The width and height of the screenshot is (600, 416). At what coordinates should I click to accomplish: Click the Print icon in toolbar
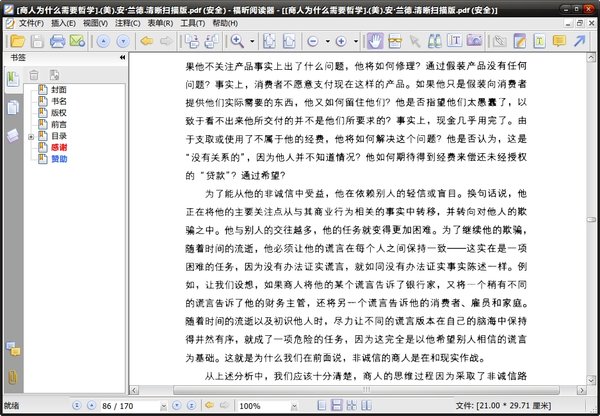(x=58, y=41)
